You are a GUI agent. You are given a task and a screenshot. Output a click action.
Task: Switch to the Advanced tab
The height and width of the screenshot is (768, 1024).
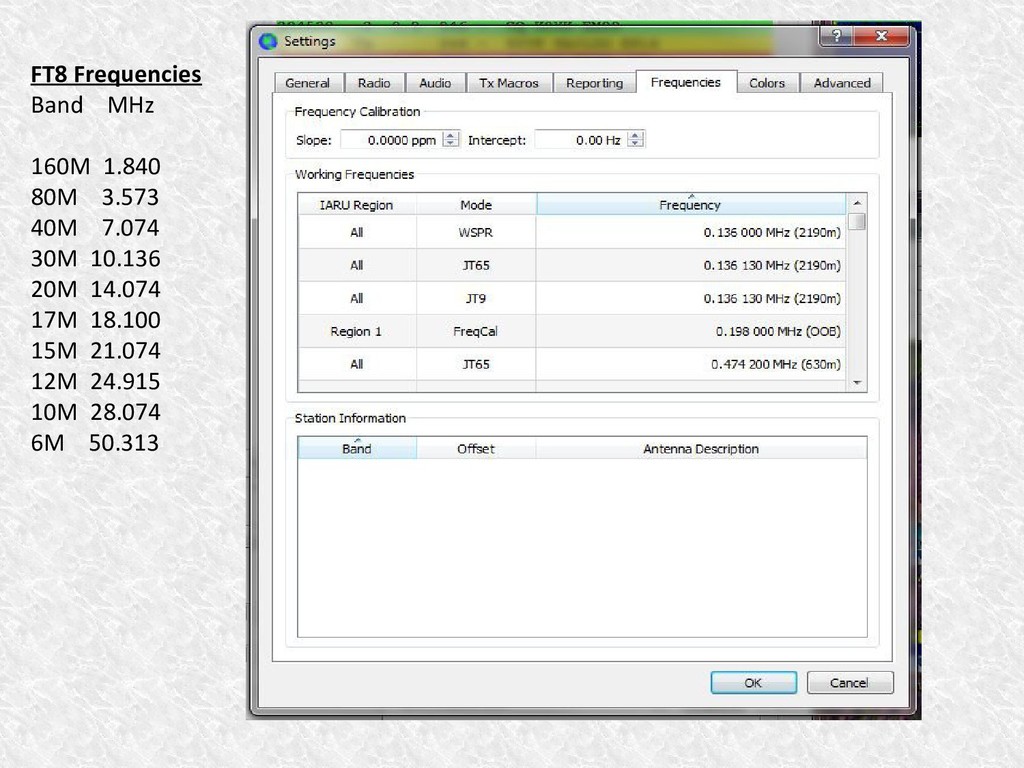[842, 83]
